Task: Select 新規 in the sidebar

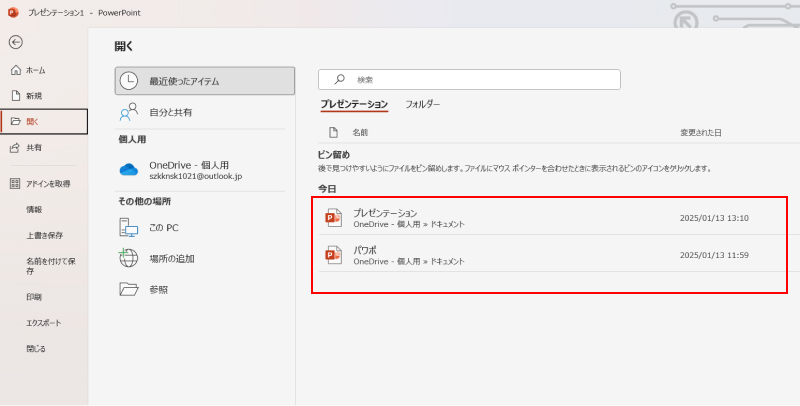Action: pyautogui.click(x=34, y=96)
